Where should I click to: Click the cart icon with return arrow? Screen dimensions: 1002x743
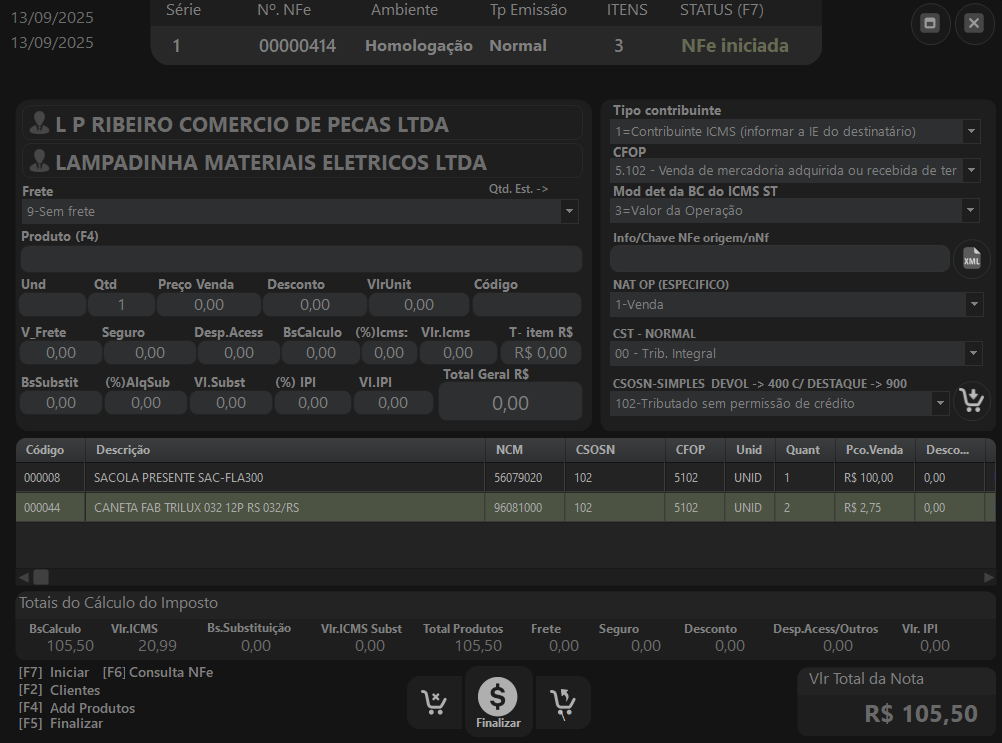(x=563, y=703)
